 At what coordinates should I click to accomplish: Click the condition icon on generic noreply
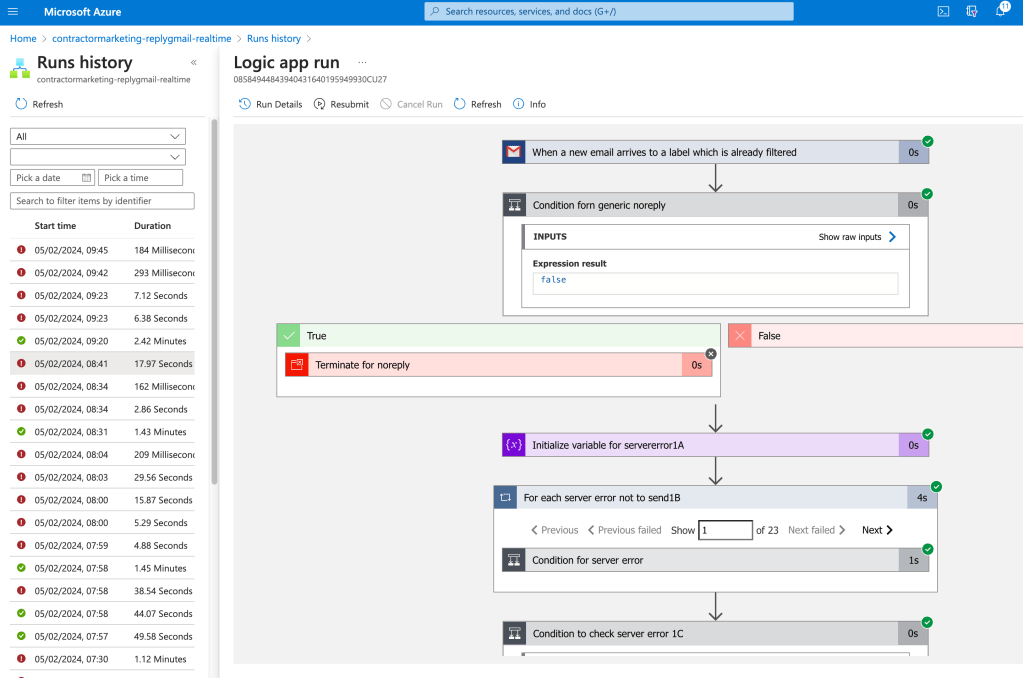[515, 205]
